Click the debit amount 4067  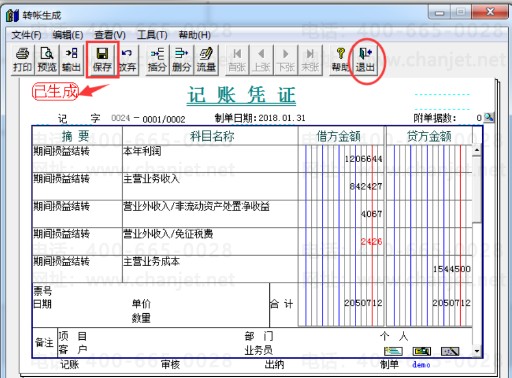pos(371,214)
